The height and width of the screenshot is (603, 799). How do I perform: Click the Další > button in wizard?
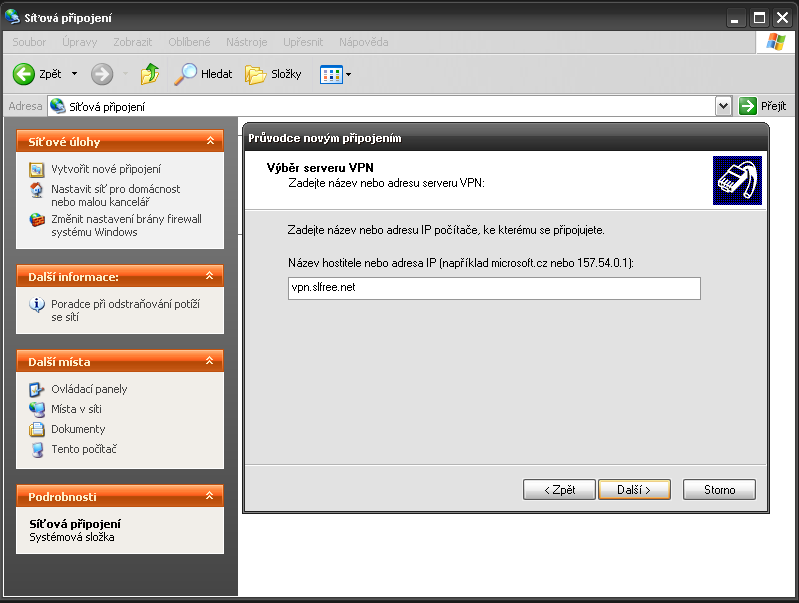click(x=633, y=490)
